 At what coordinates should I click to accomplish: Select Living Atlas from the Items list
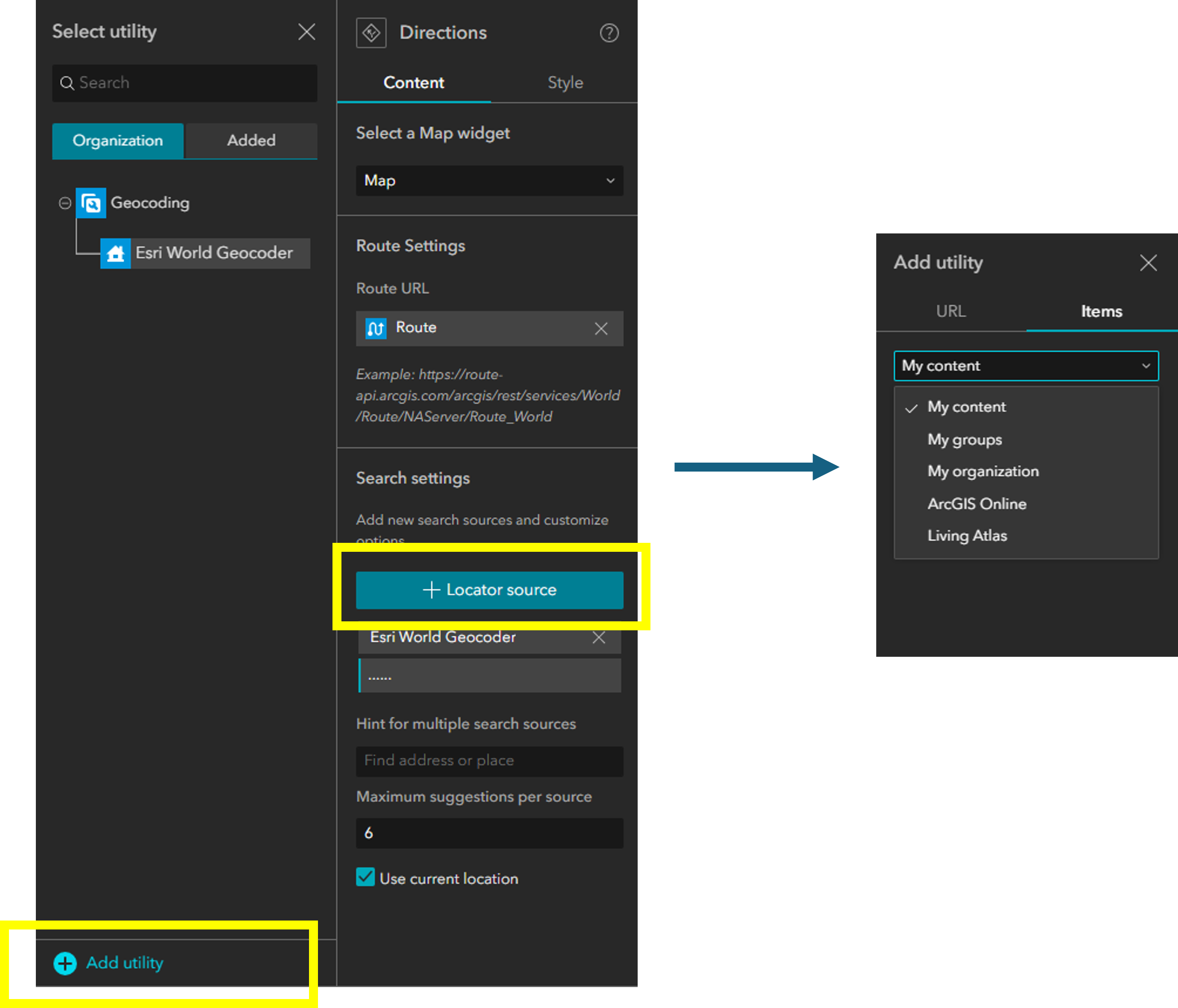point(967,535)
